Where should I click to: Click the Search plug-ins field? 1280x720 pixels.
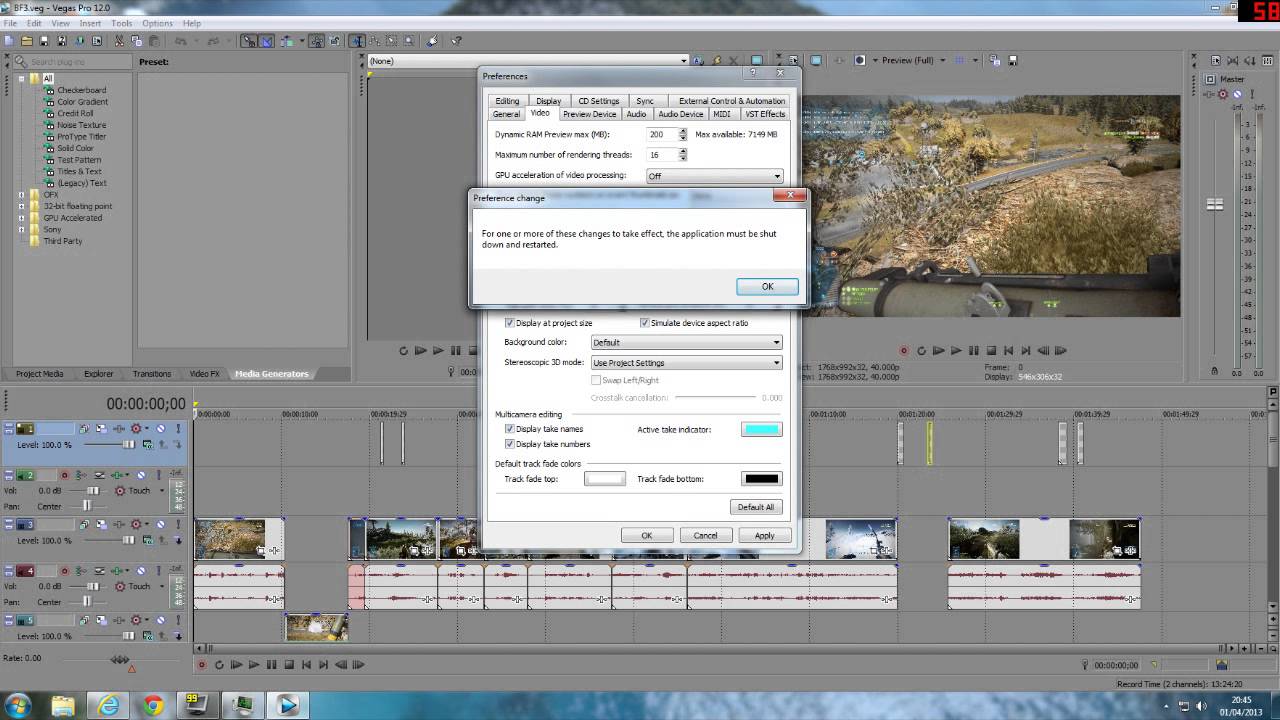pyautogui.click(x=73, y=62)
